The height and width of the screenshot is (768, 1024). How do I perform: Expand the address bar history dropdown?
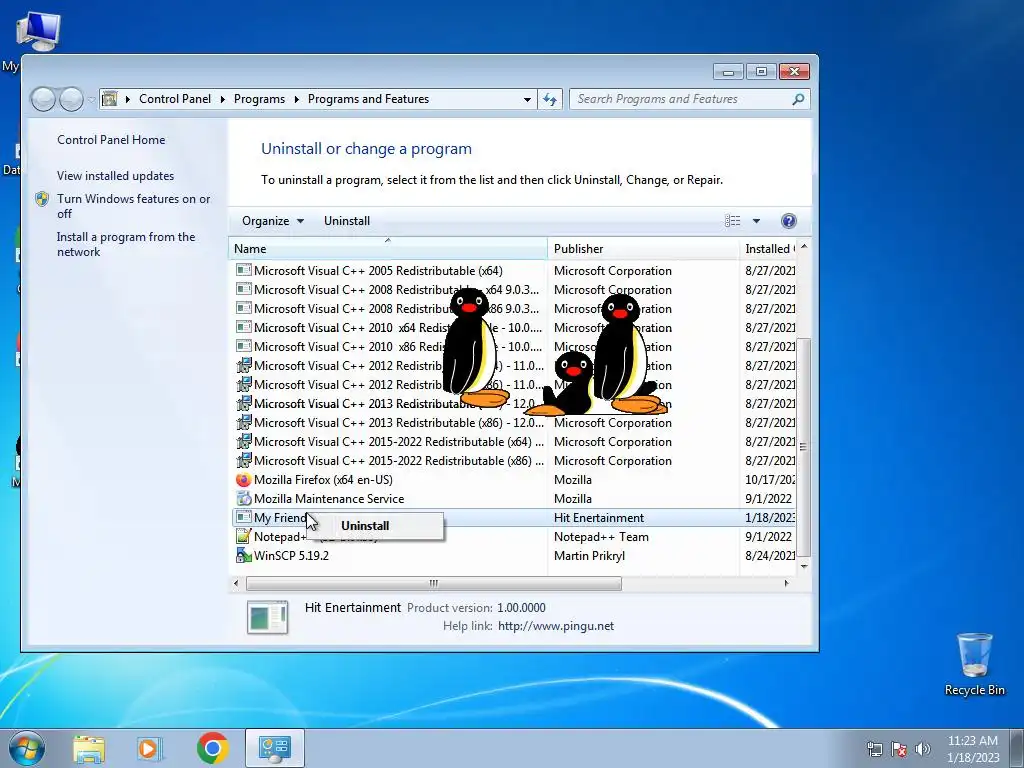[x=527, y=99]
